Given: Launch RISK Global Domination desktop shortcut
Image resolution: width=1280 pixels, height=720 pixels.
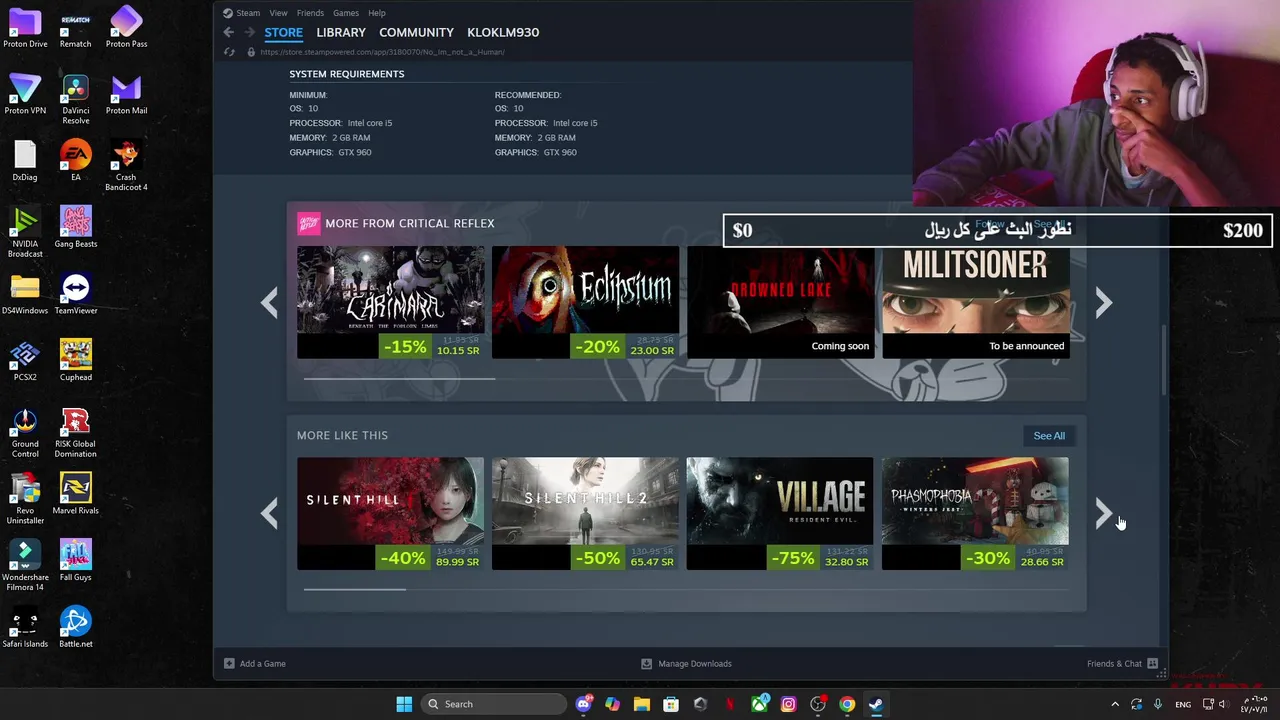Looking at the screenshot, I should click(75, 433).
